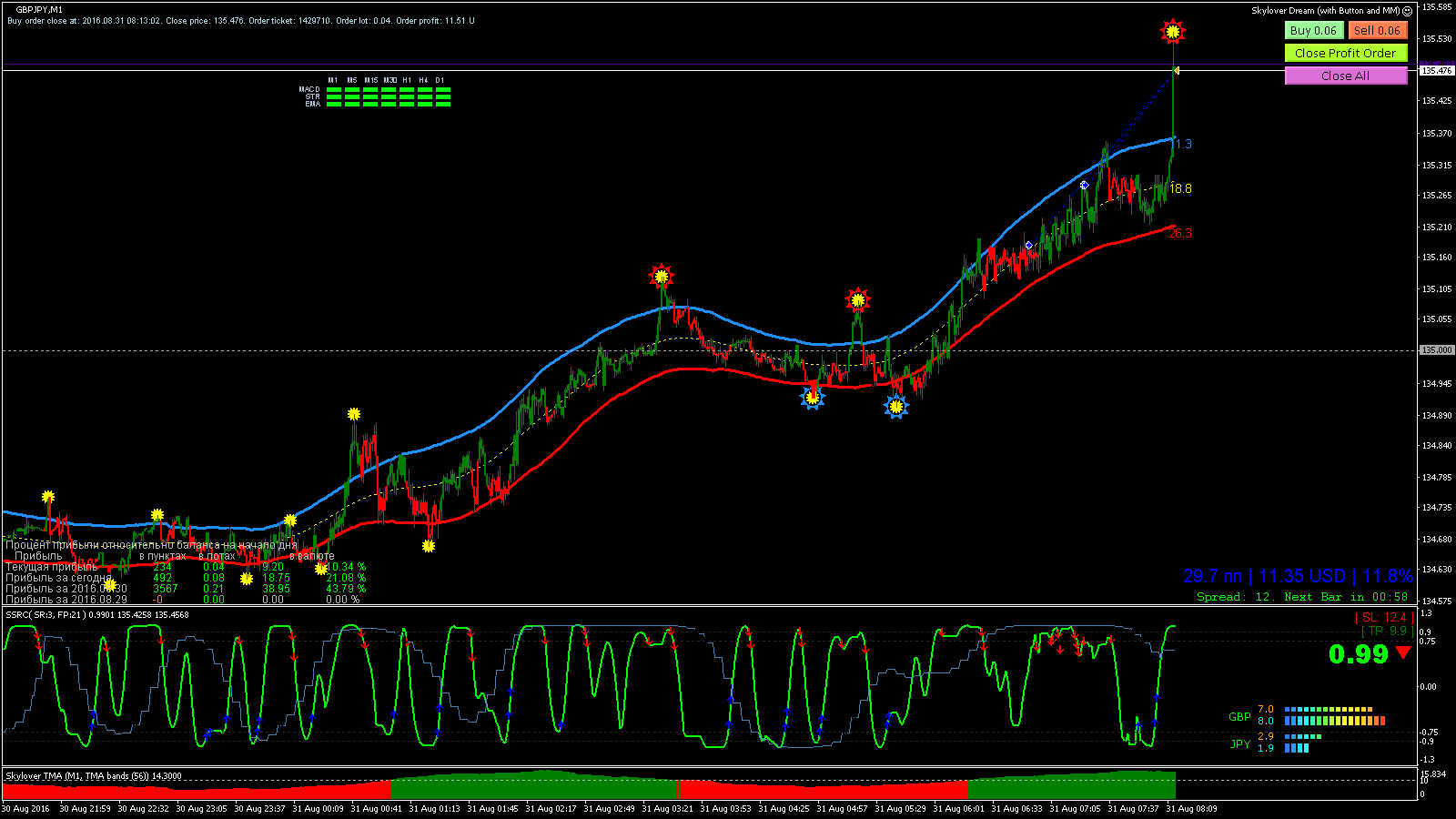Viewport: 1456px width, 819px height.
Task: Click the GBP currency strength label
Action: pos(1239,717)
